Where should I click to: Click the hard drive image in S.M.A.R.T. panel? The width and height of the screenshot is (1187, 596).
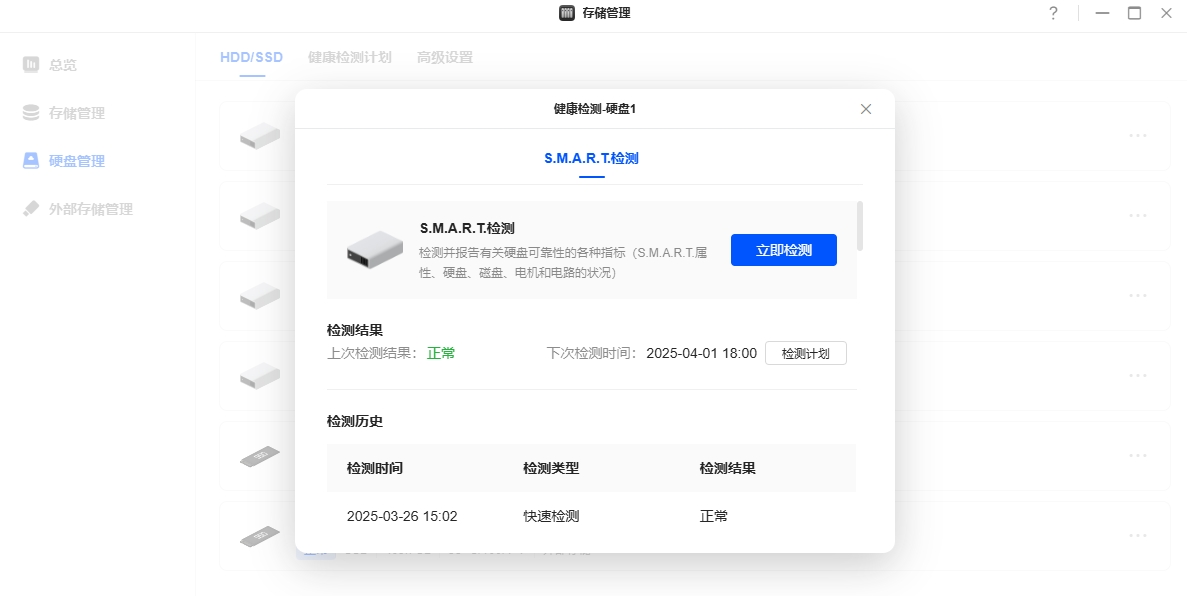375,250
